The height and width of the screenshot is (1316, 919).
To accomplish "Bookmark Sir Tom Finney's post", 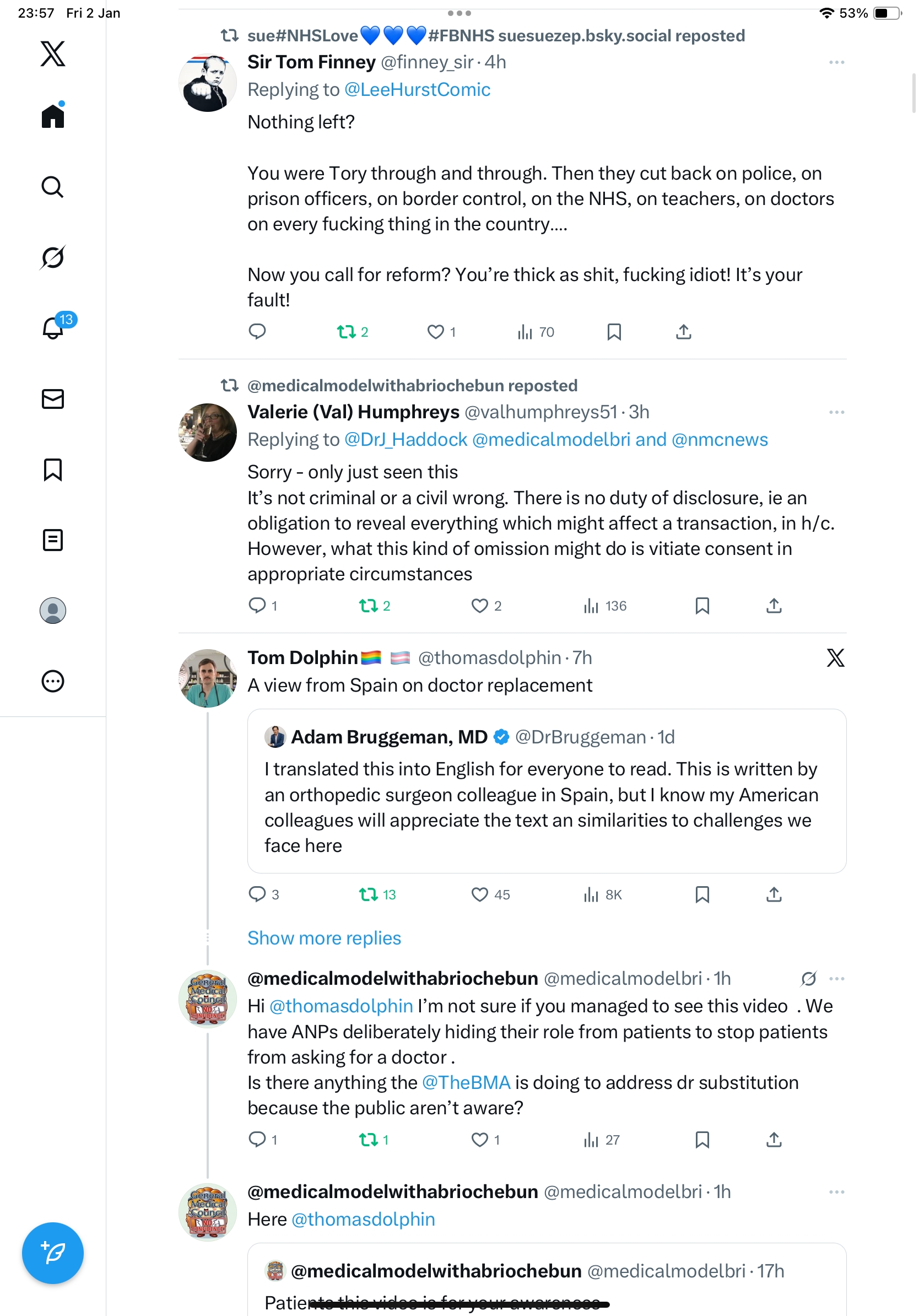I will tap(614, 332).
